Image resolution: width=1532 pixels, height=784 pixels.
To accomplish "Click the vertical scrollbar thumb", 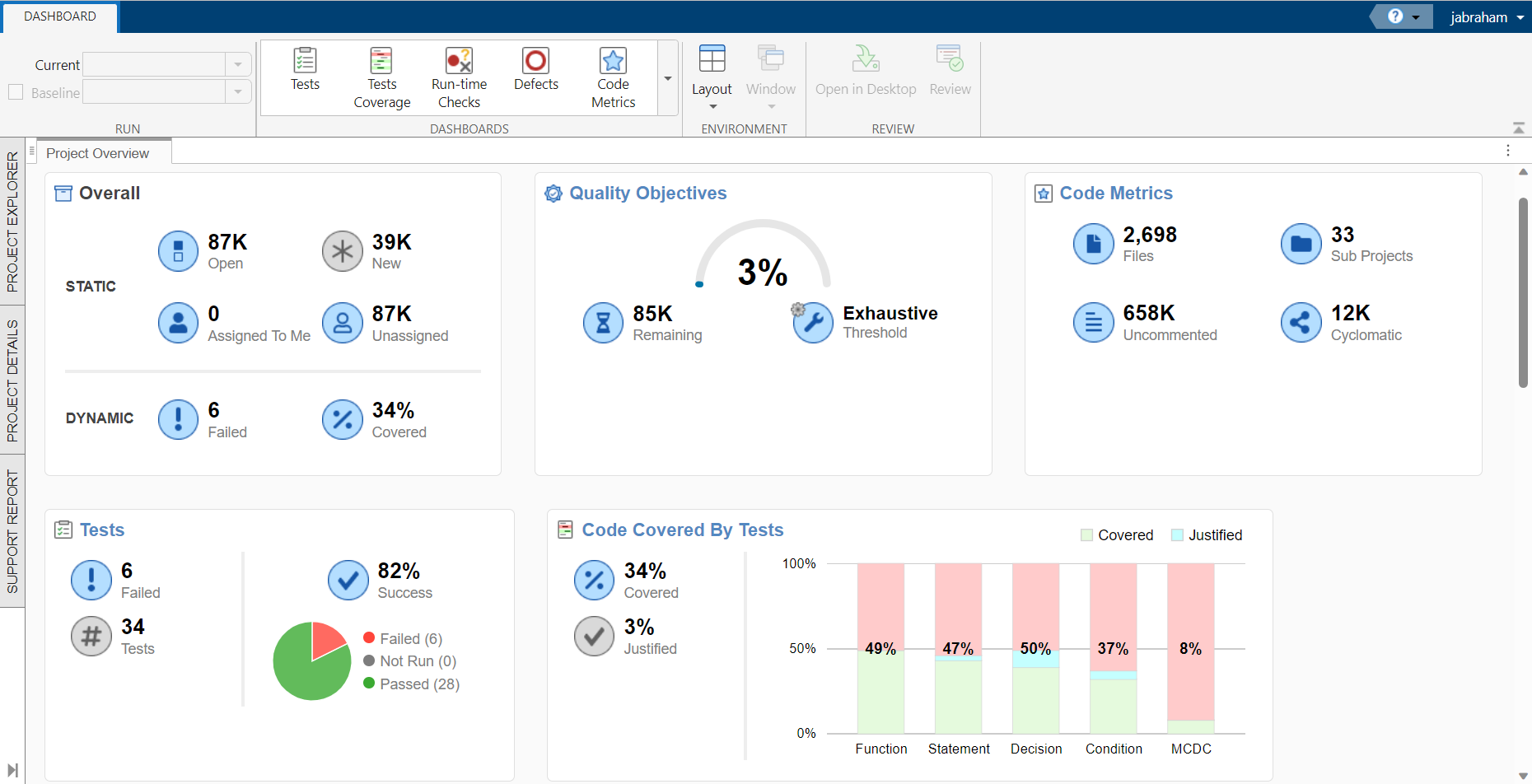I will tap(1523, 292).
